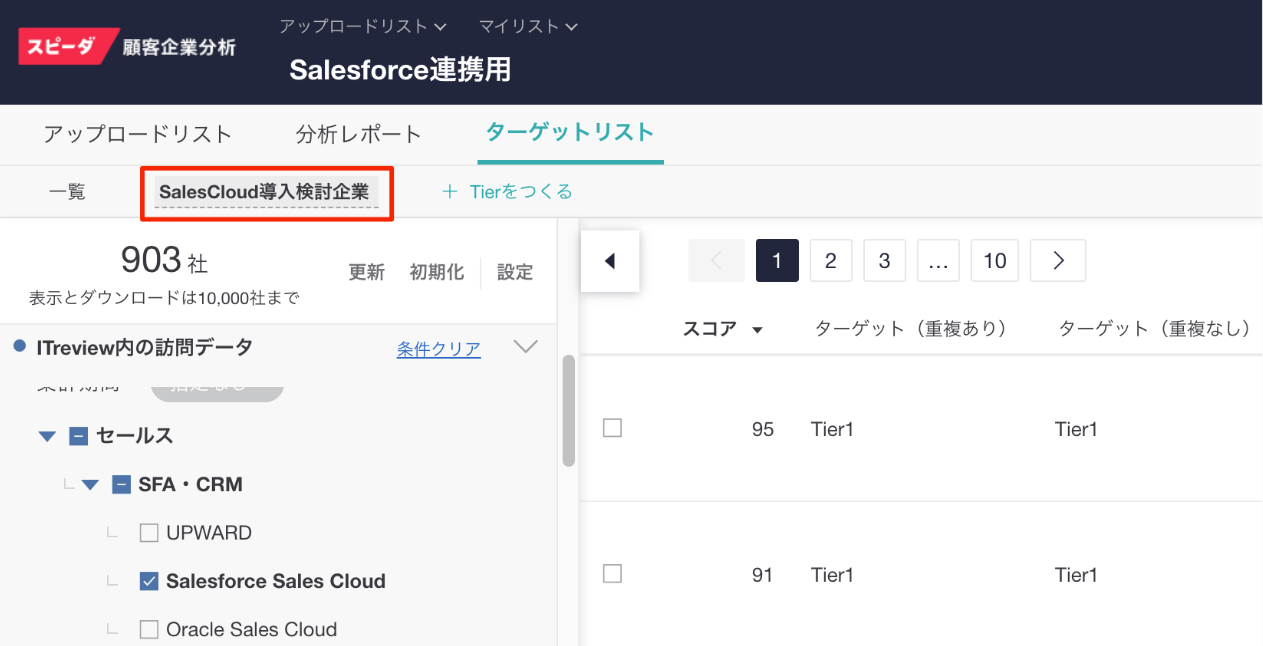Click the スピーダ logo
1263x646 pixels.
pos(69,46)
